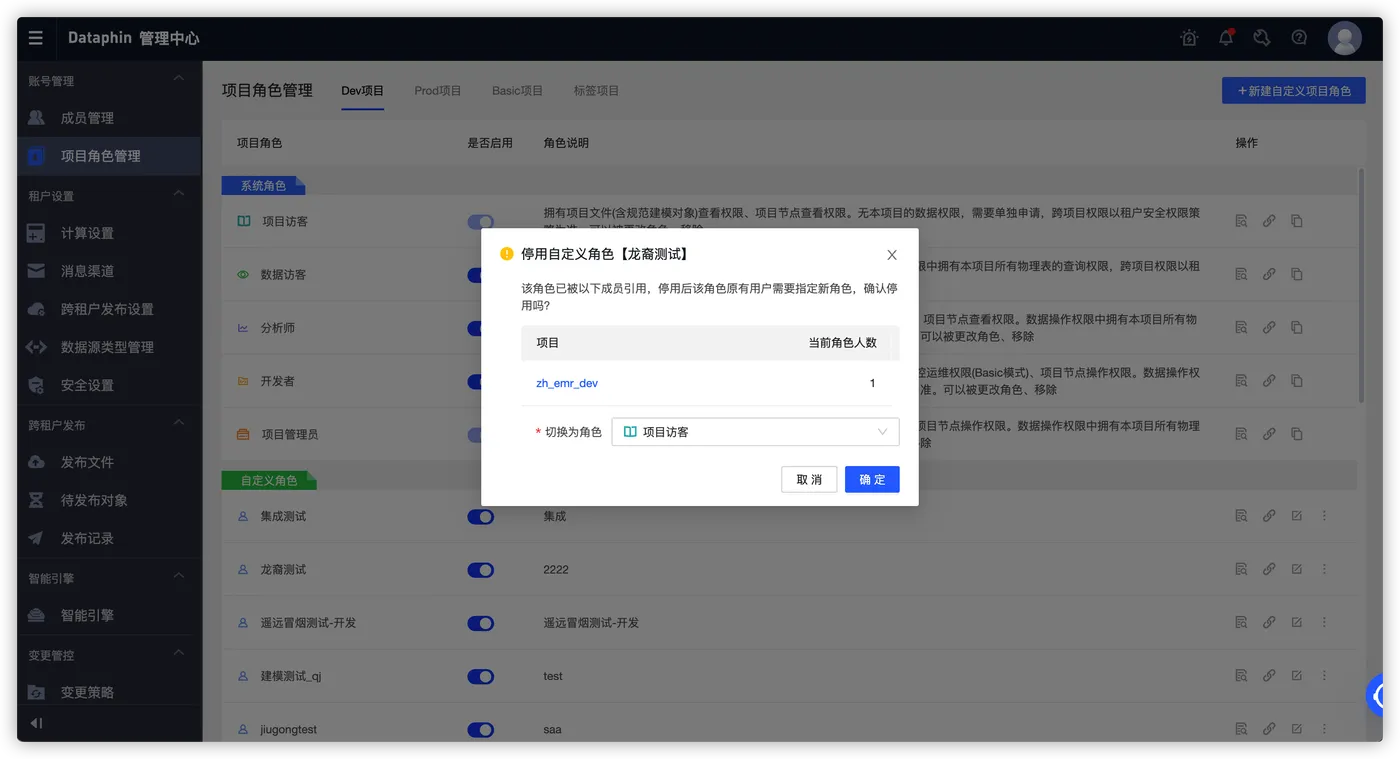This screenshot has width=1400, height=759.
Task: Disable the 龙裔测试 role switch
Action: [481, 570]
